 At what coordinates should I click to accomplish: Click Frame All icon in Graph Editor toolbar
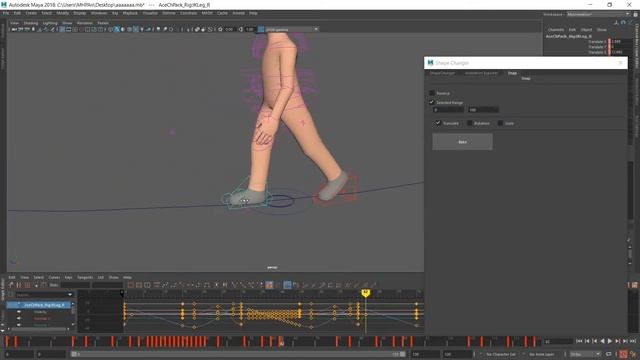point(131,285)
